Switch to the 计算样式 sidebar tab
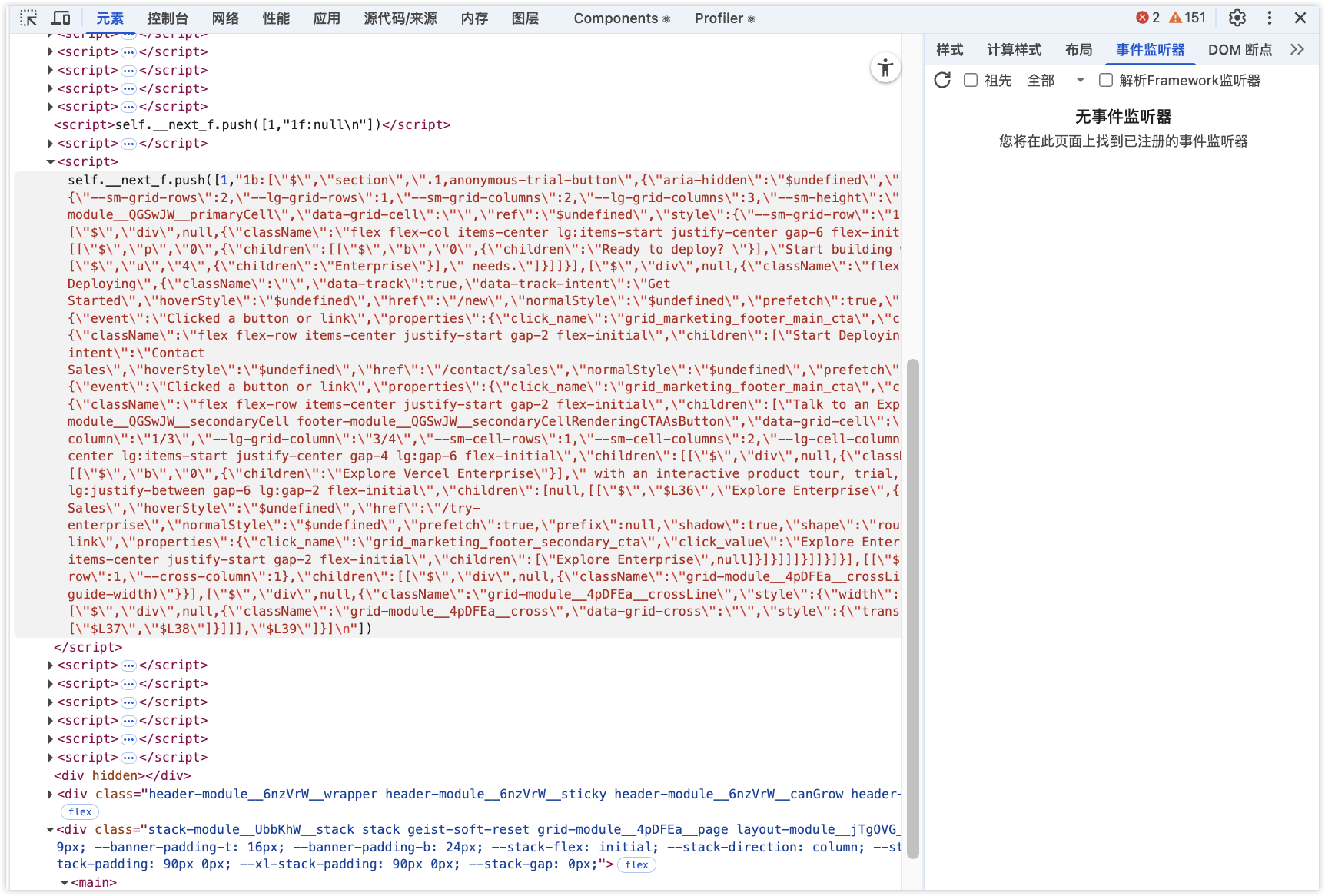Viewport: 1325px width, 896px height. pyautogui.click(x=1015, y=50)
